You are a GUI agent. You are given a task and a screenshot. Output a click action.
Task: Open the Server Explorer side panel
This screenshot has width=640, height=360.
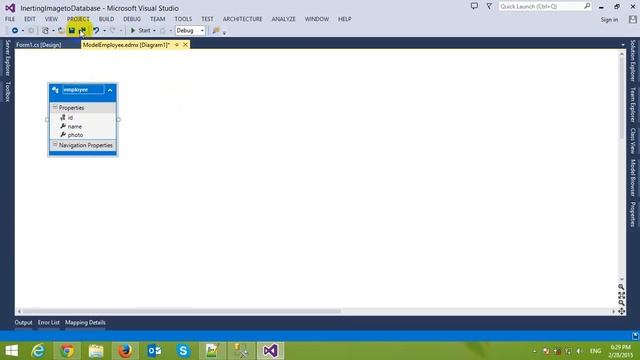7,58
